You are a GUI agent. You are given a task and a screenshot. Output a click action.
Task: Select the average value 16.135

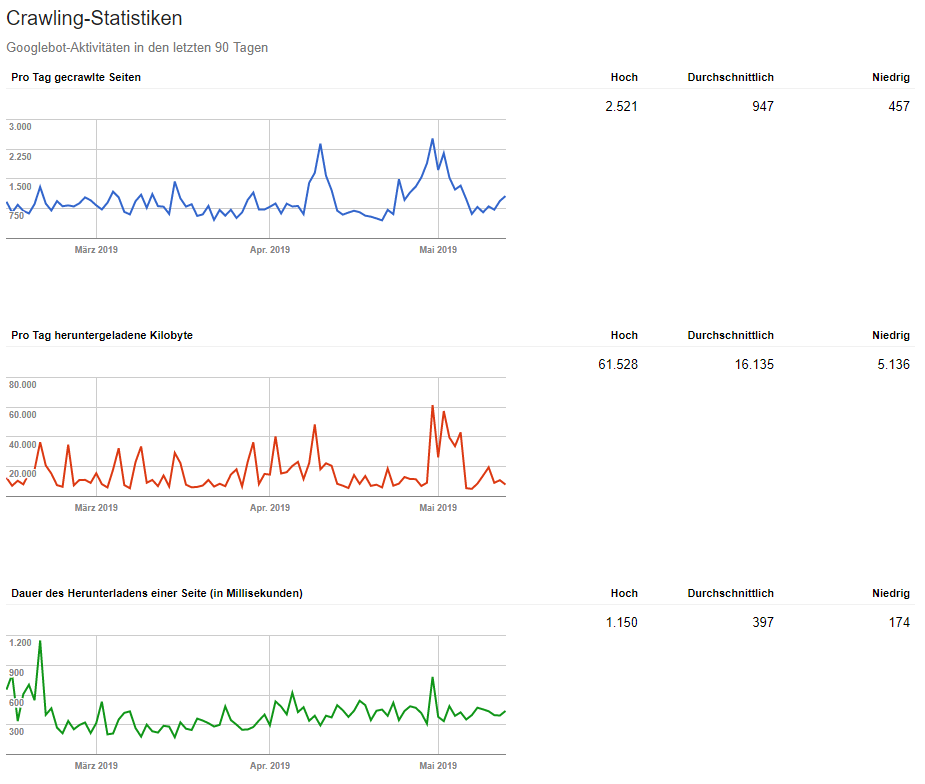coord(754,364)
